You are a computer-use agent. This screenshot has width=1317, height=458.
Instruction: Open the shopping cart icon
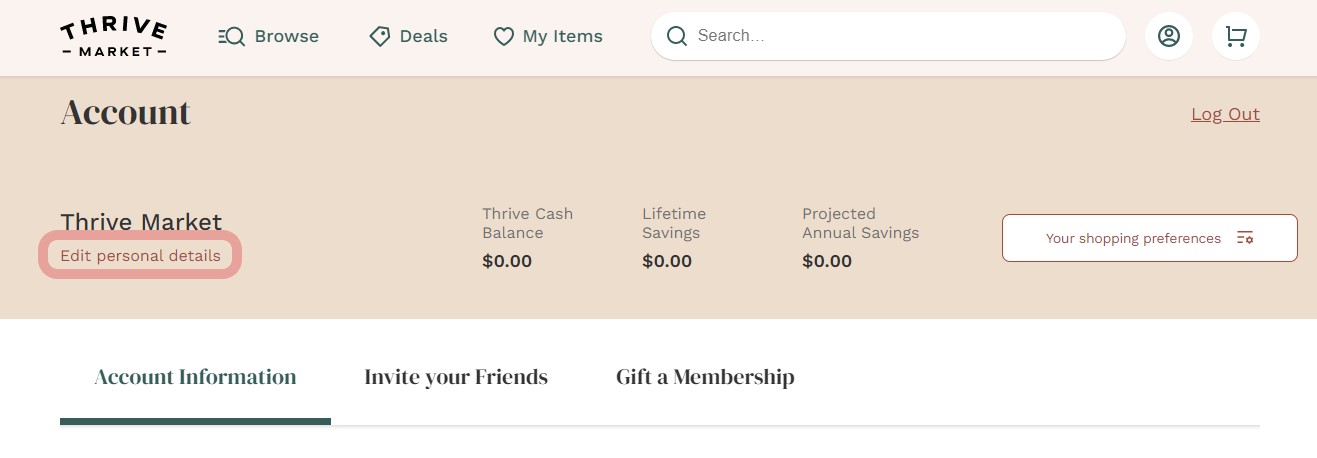(1236, 36)
